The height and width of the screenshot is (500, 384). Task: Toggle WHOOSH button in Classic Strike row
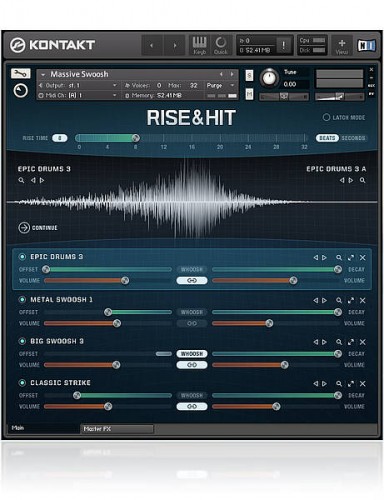tap(192, 395)
